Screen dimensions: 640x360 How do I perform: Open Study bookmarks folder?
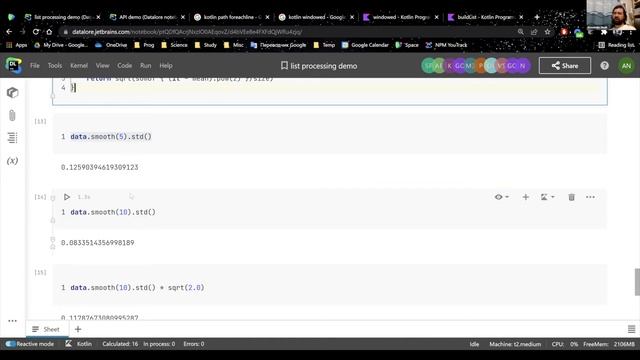(206, 45)
